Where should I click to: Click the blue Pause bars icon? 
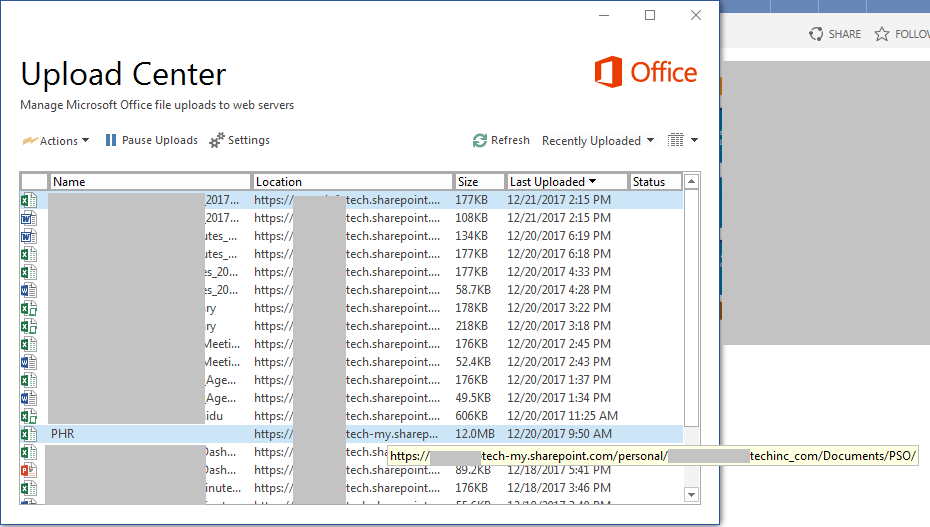(111, 140)
